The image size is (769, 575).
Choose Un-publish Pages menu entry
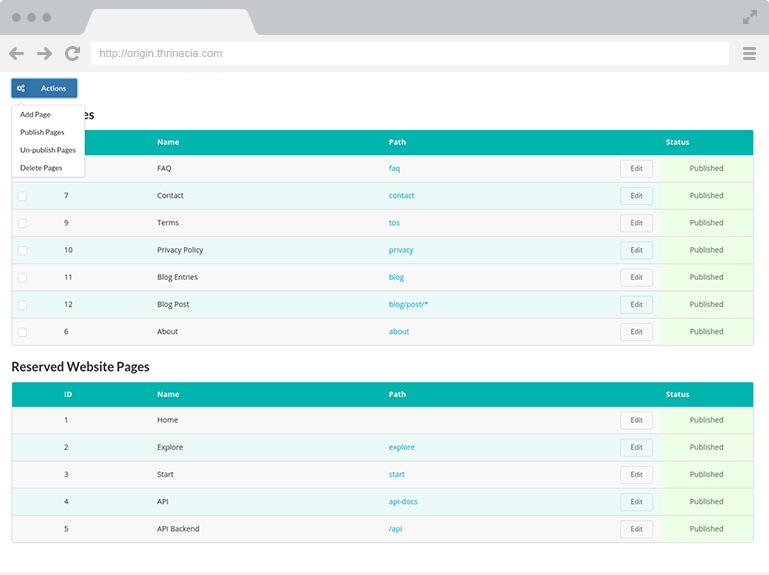pyautogui.click(x=48, y=150)
